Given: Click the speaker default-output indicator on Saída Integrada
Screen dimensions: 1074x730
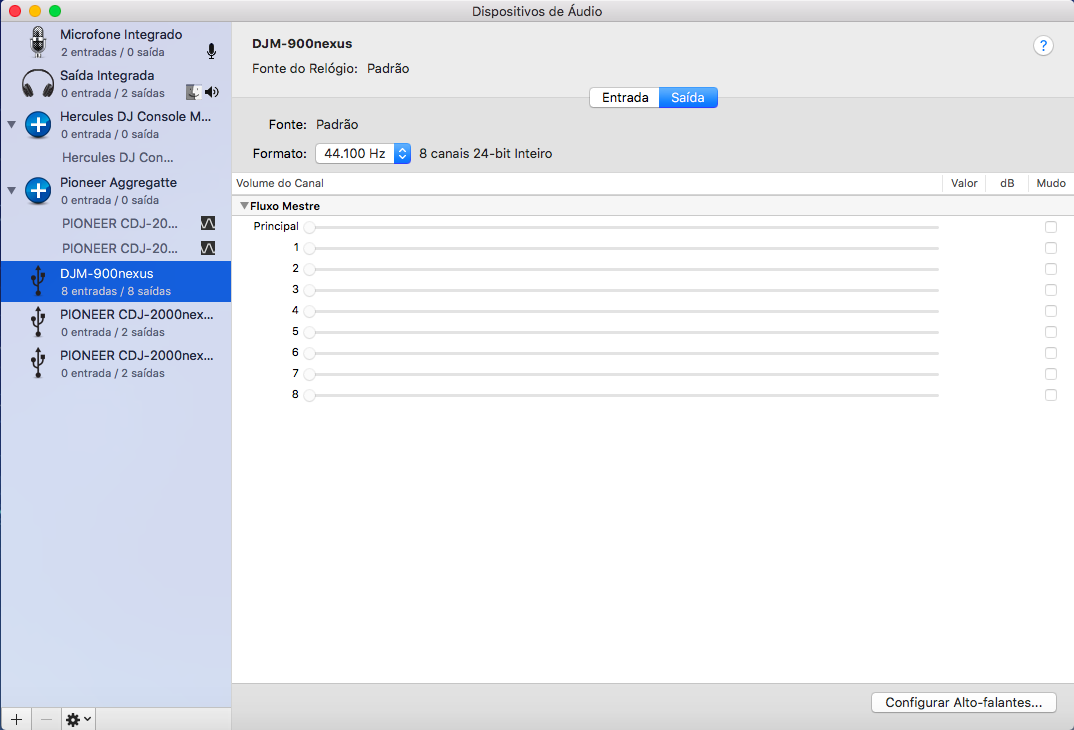Looking at the screenshot, I should [x=212, y=92].
